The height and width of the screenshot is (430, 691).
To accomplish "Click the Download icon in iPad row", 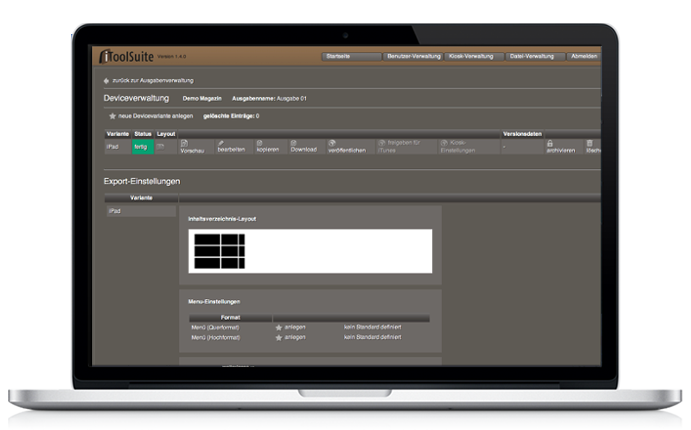I will (x=294, y=143).
